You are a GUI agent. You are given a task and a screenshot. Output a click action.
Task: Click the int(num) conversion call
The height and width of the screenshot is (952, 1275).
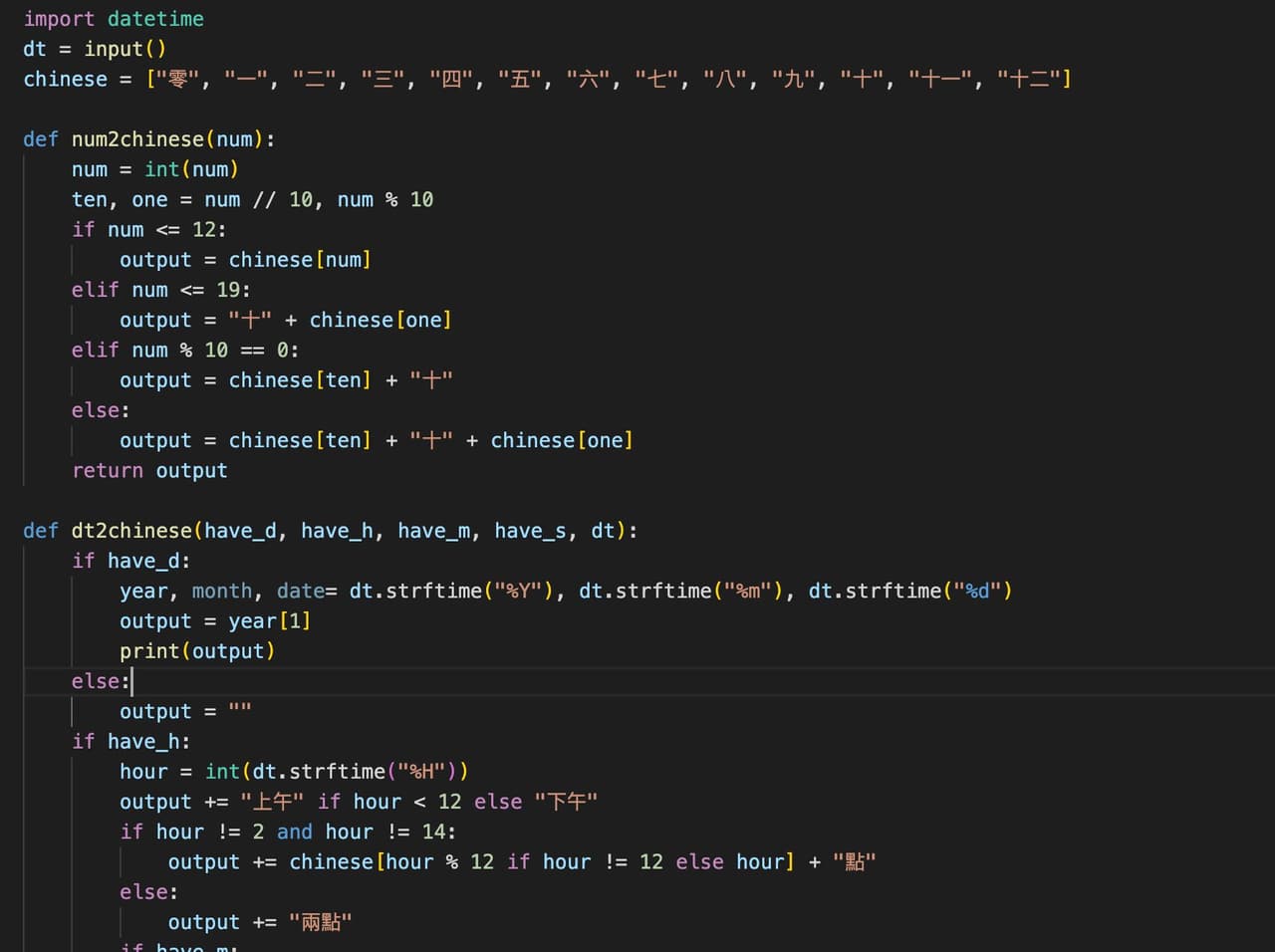(x=191, y=169)
